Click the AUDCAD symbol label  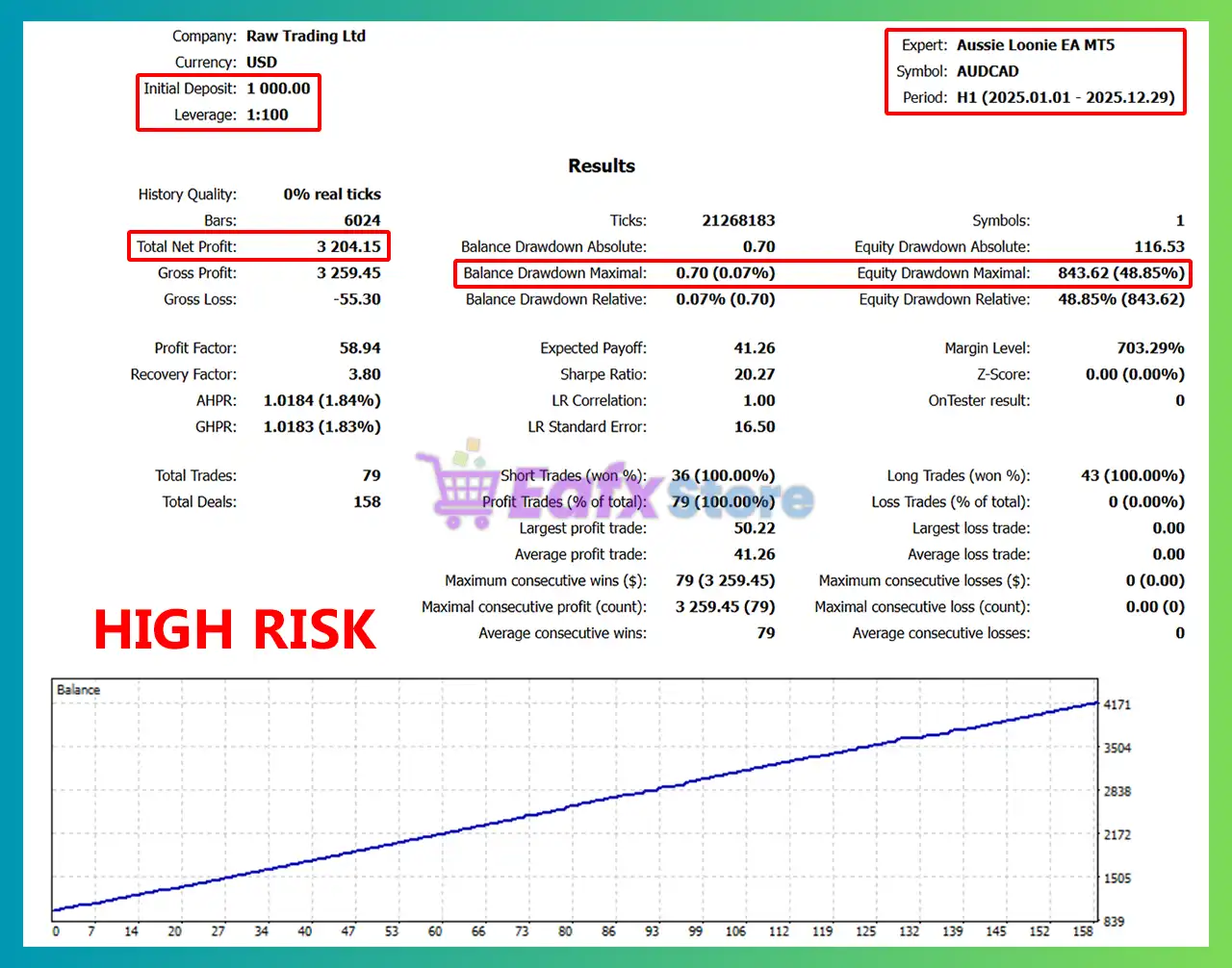tap(988, 70)
